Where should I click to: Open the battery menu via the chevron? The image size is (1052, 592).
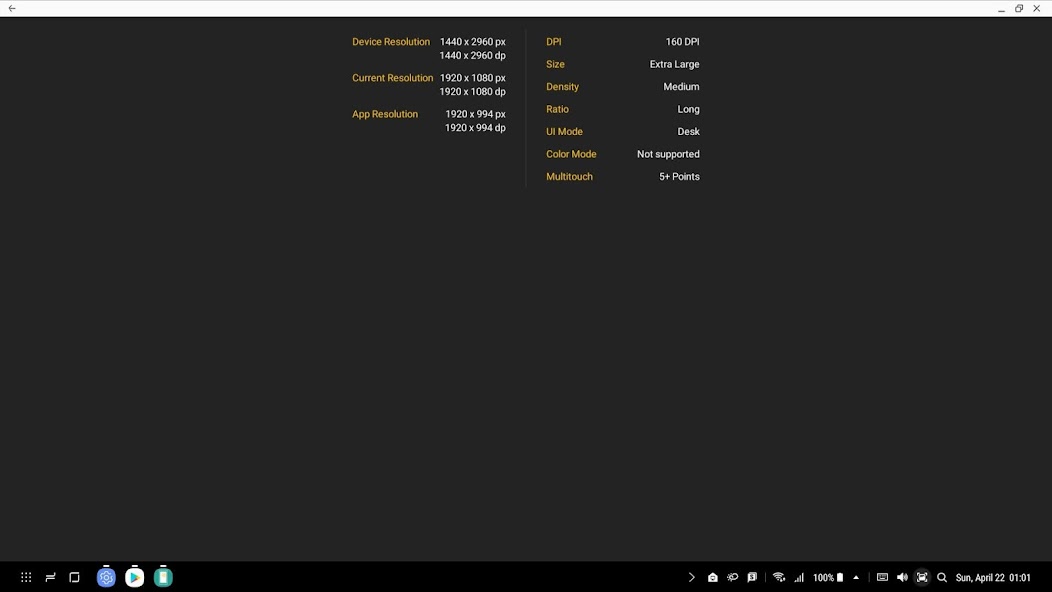856,577
